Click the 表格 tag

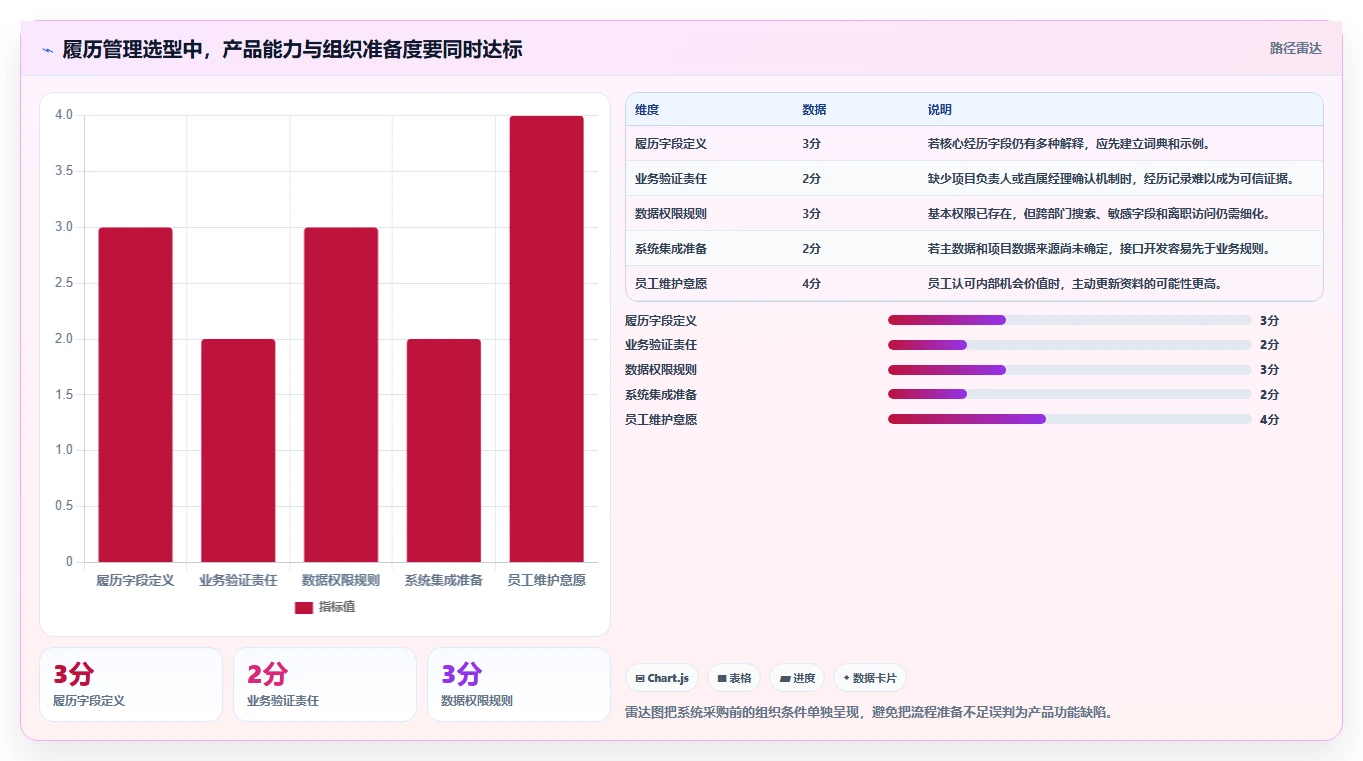pos(734,678)
